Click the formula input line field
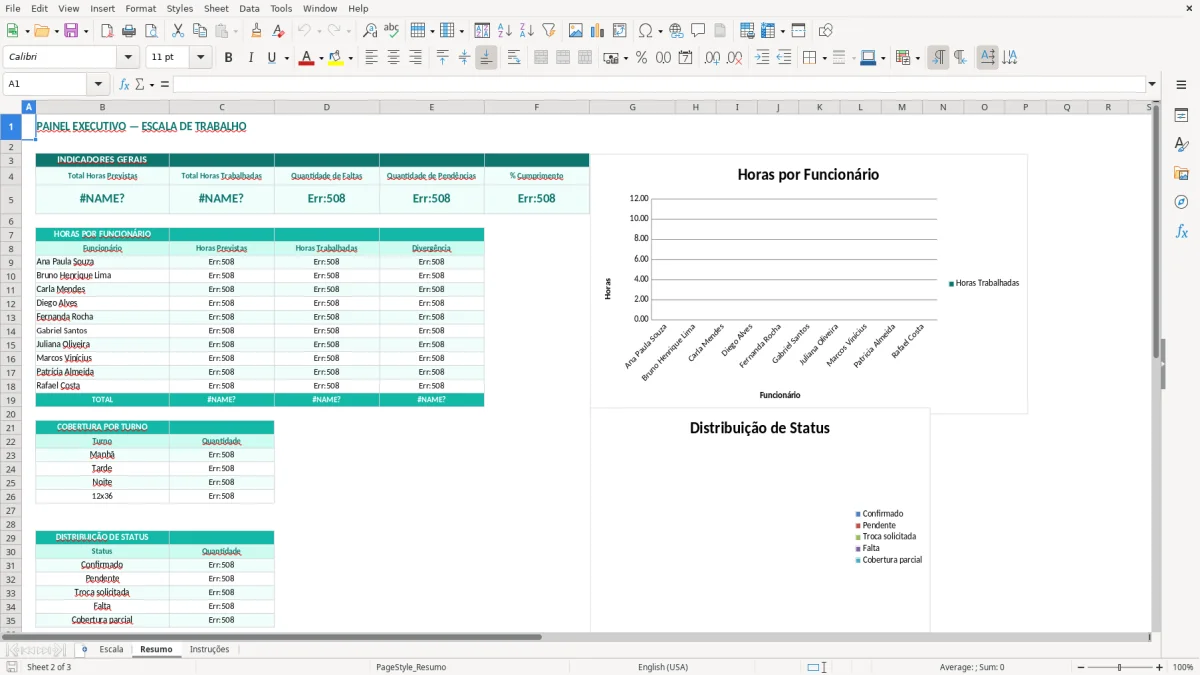The image size is (1200, 675). (658, 84)
